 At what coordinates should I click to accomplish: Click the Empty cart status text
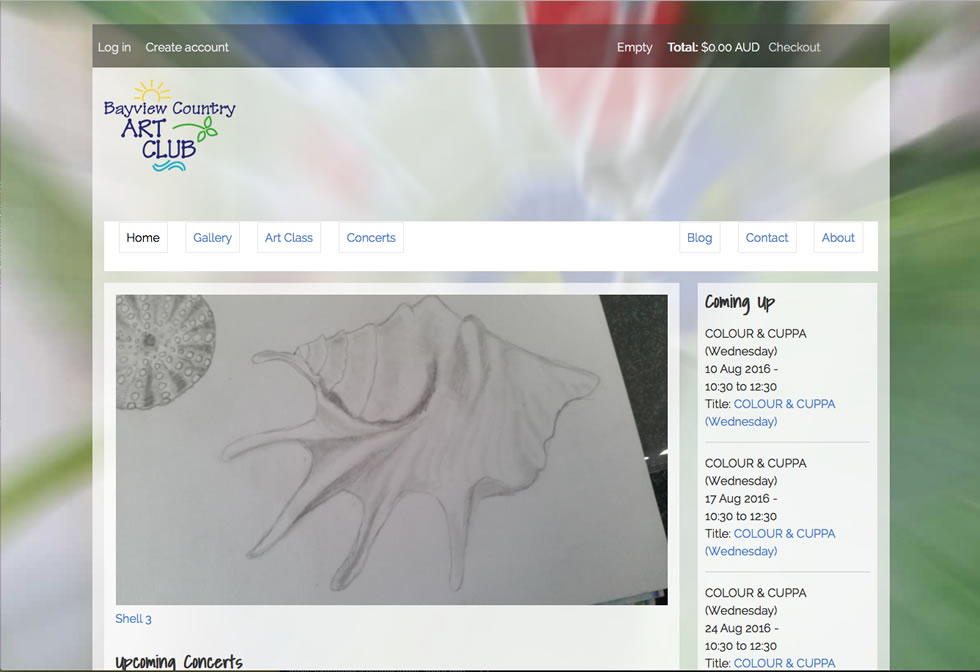point(634,47)
